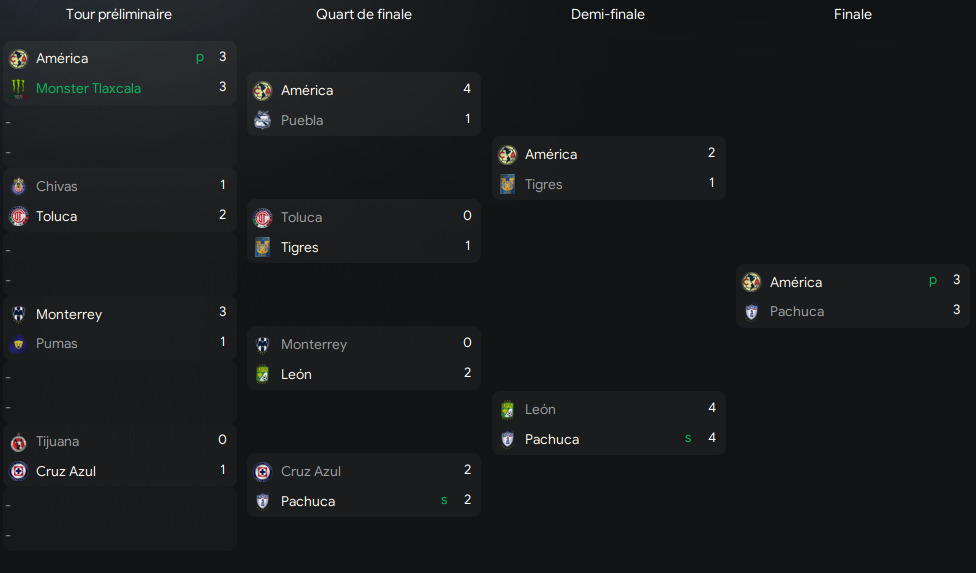Click León badge in semi-final
Screen dimensions: 976x573
507,409
